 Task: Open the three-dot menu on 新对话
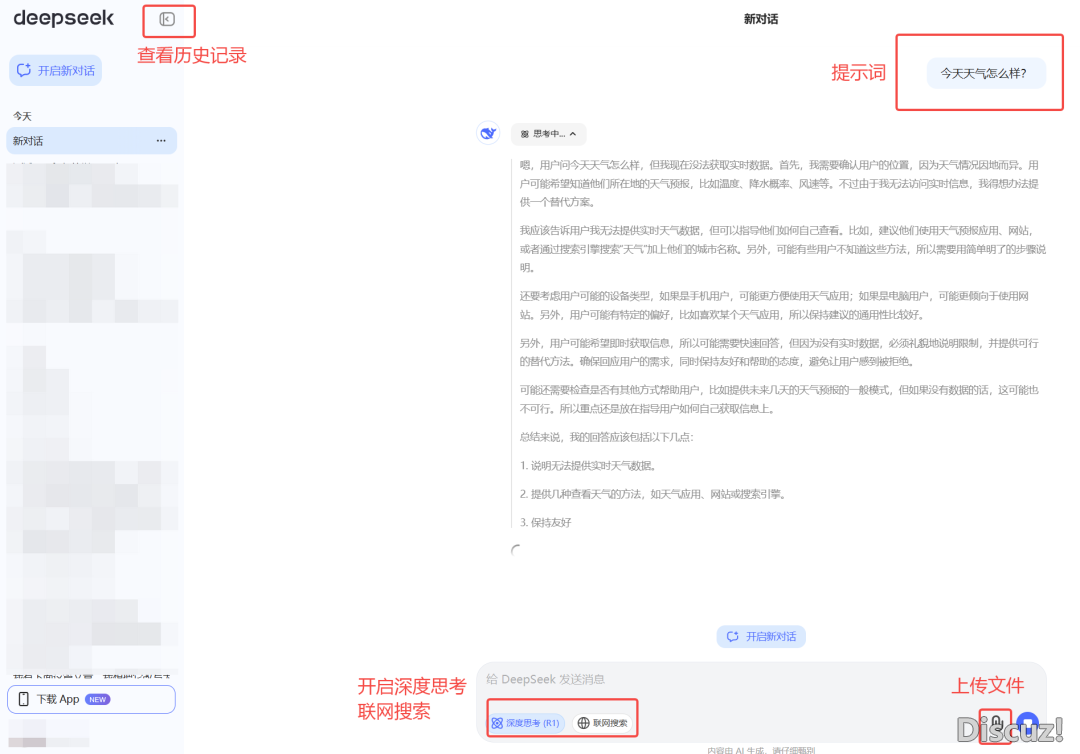tap(161, 140)
